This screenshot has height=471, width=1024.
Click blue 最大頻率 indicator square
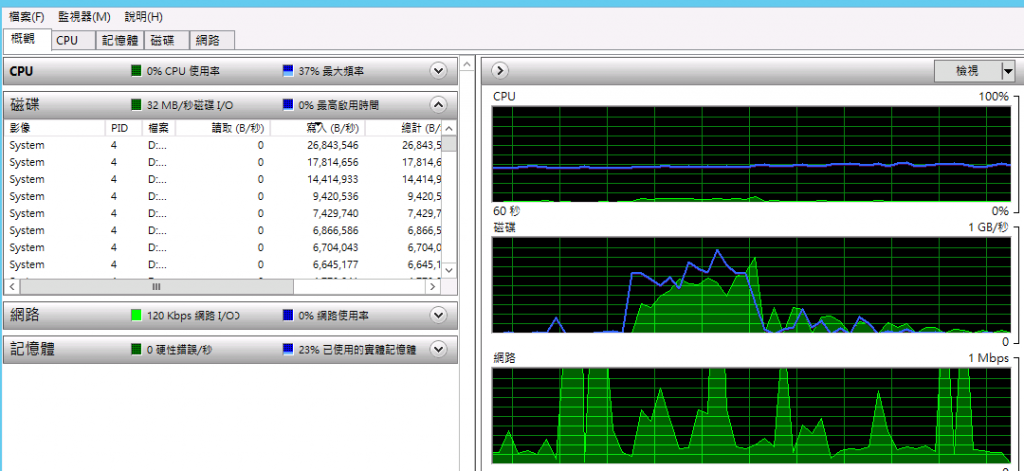click(288, 71)
